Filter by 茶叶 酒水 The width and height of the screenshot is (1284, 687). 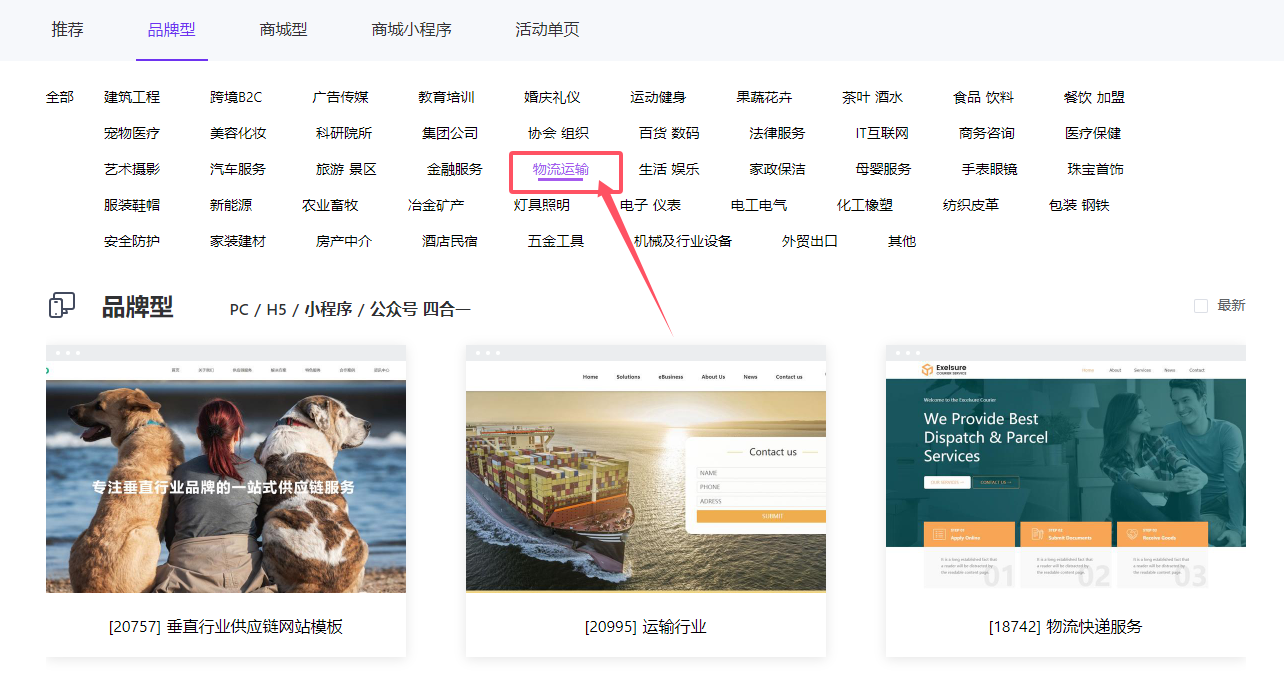[x=872, y=97]
